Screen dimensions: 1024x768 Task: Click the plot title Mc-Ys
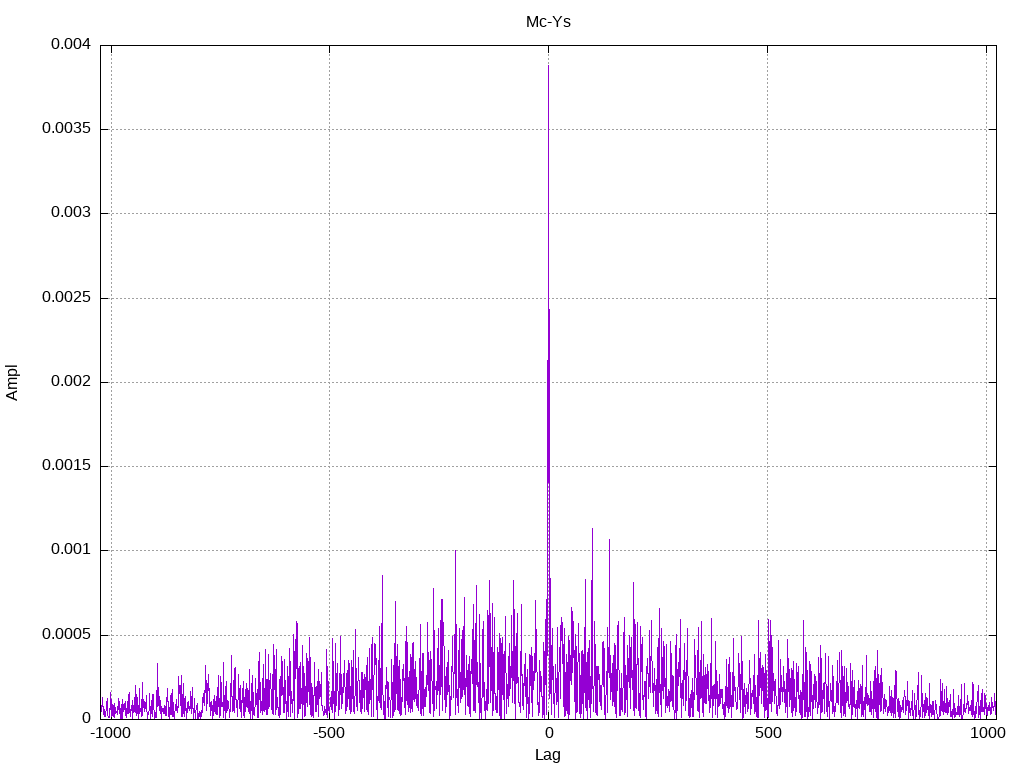pyautogui.click(x=548, y=21)
